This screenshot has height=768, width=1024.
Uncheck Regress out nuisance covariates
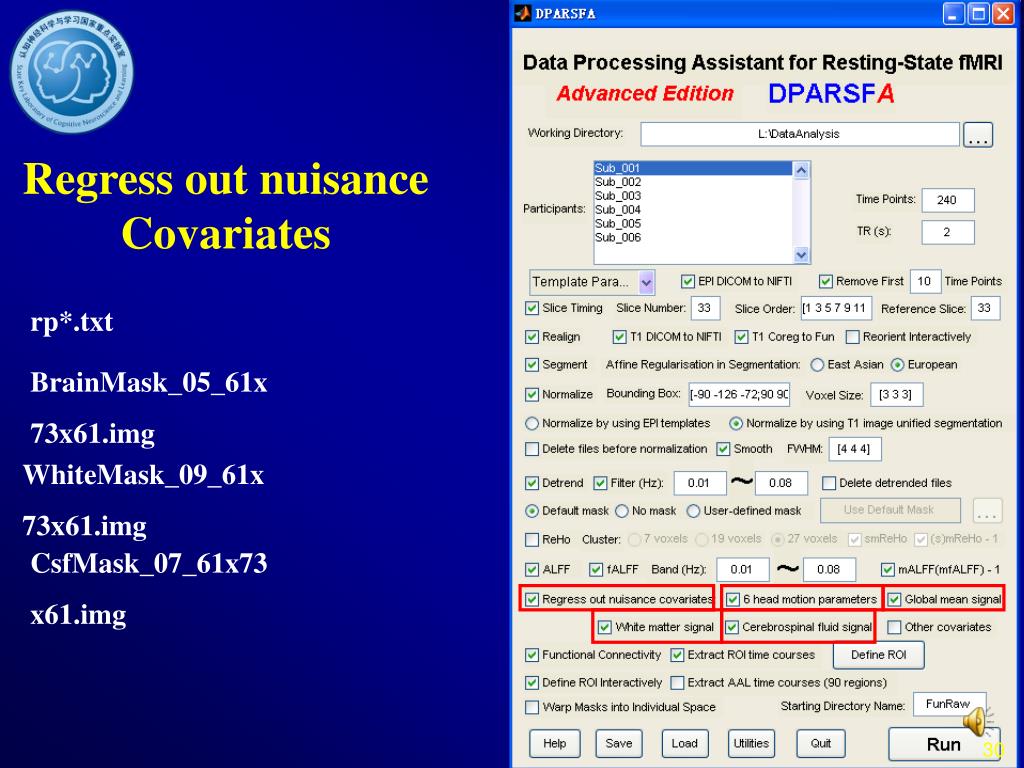(532, 599)
